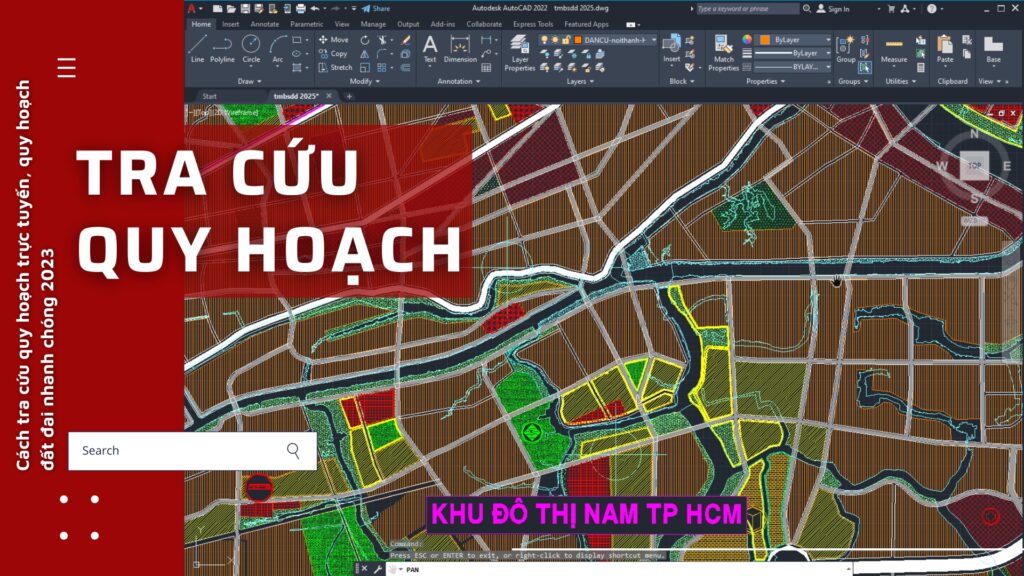Image resolution: width=1024 pixels, height=576 pixels.
Task: Toggle a layer's lightbulb visibility in Layers panel
Action: (x=546, y=38)
